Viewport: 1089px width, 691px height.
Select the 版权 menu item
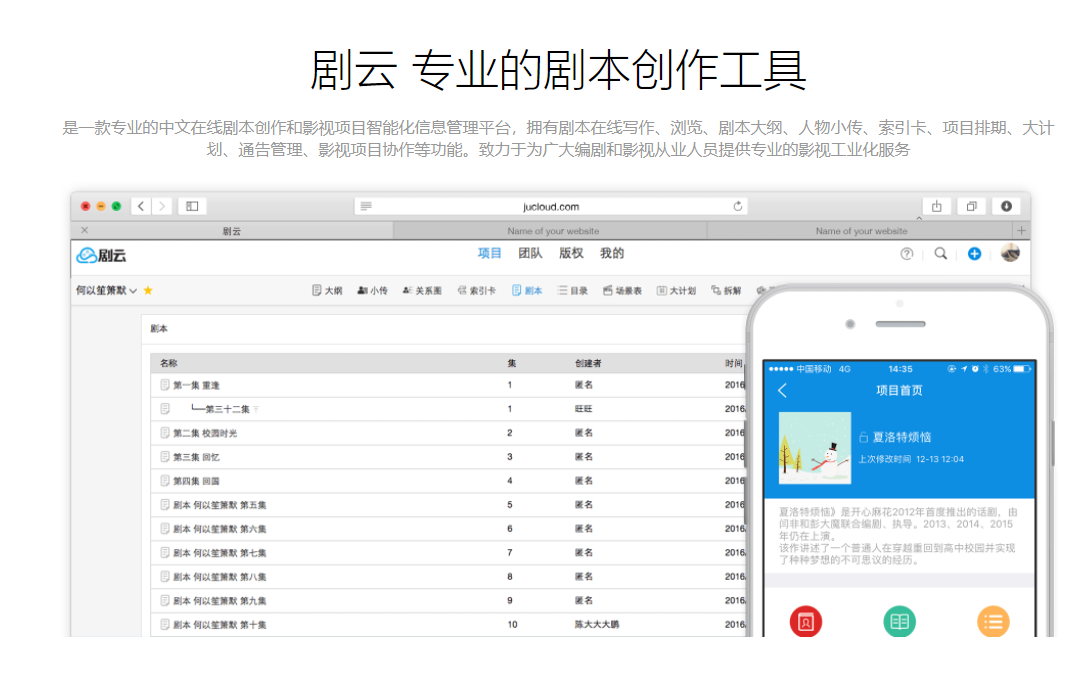pos(571,254)
